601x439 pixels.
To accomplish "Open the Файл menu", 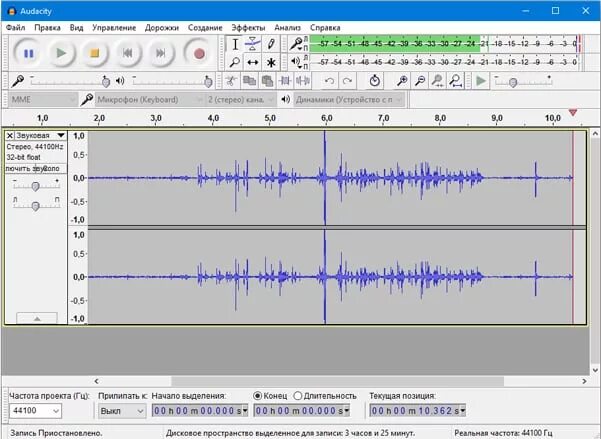I will 15,28.
